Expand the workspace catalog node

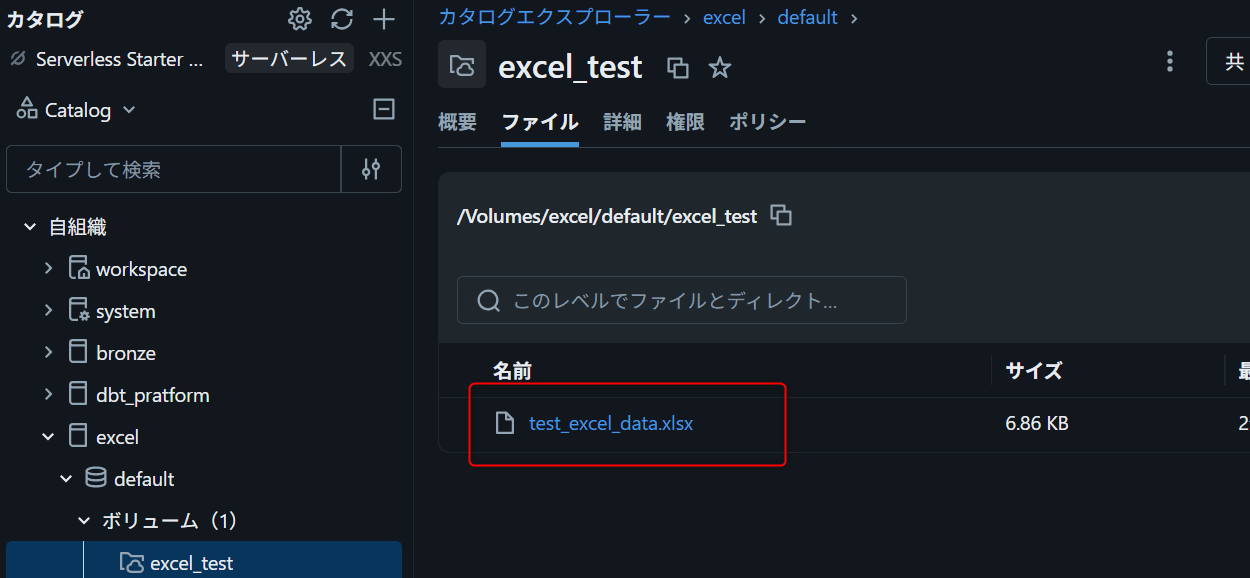48,268
